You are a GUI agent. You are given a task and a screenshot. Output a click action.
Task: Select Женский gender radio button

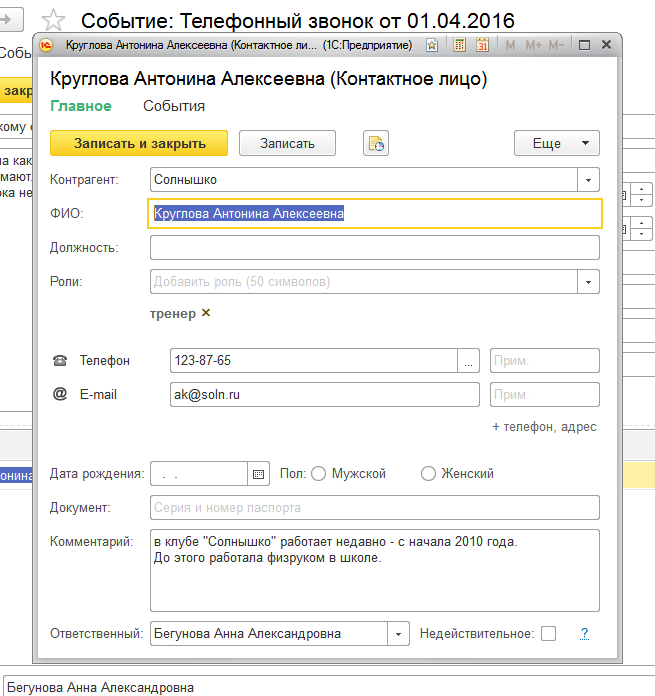tap(429, 474)
